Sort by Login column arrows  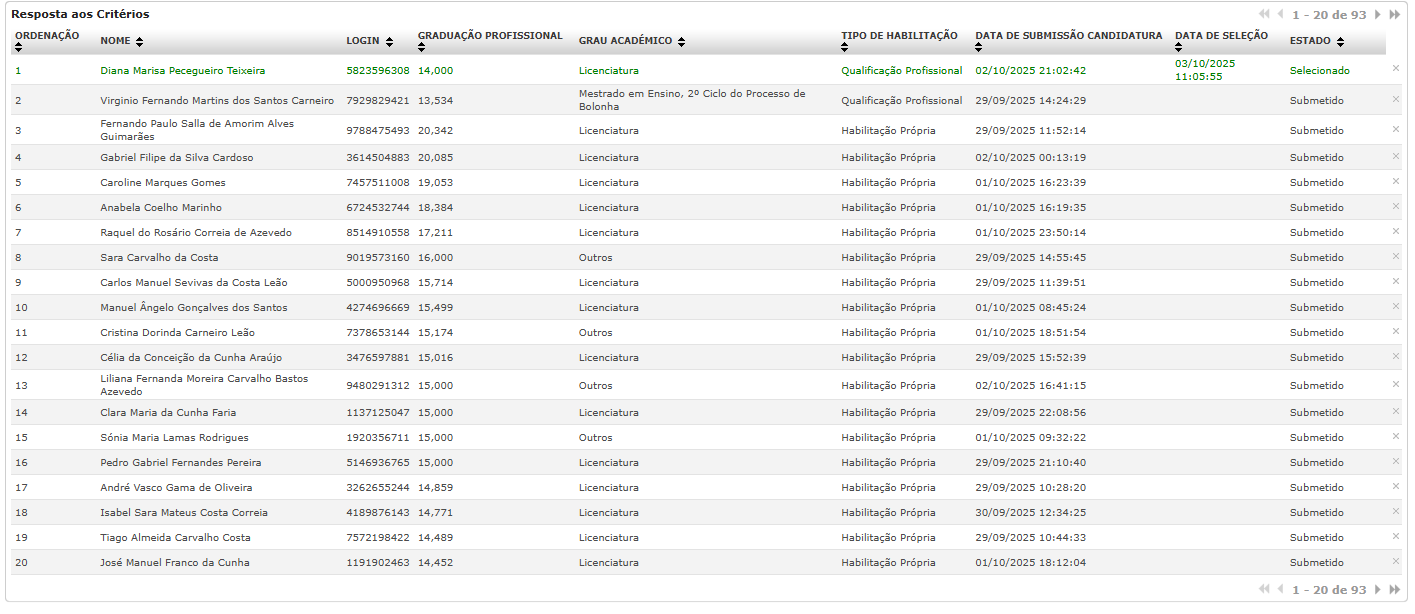pos(389,42)
